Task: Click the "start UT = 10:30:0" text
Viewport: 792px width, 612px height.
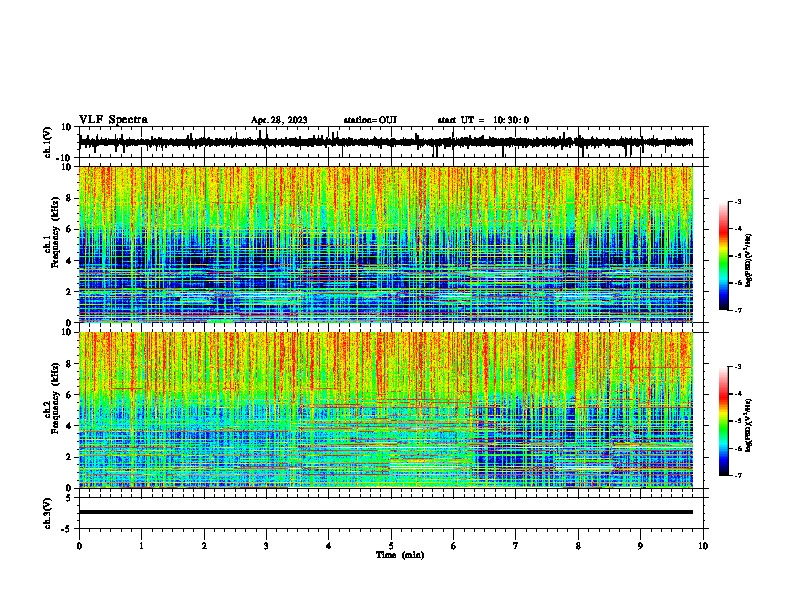Action: 483,120
